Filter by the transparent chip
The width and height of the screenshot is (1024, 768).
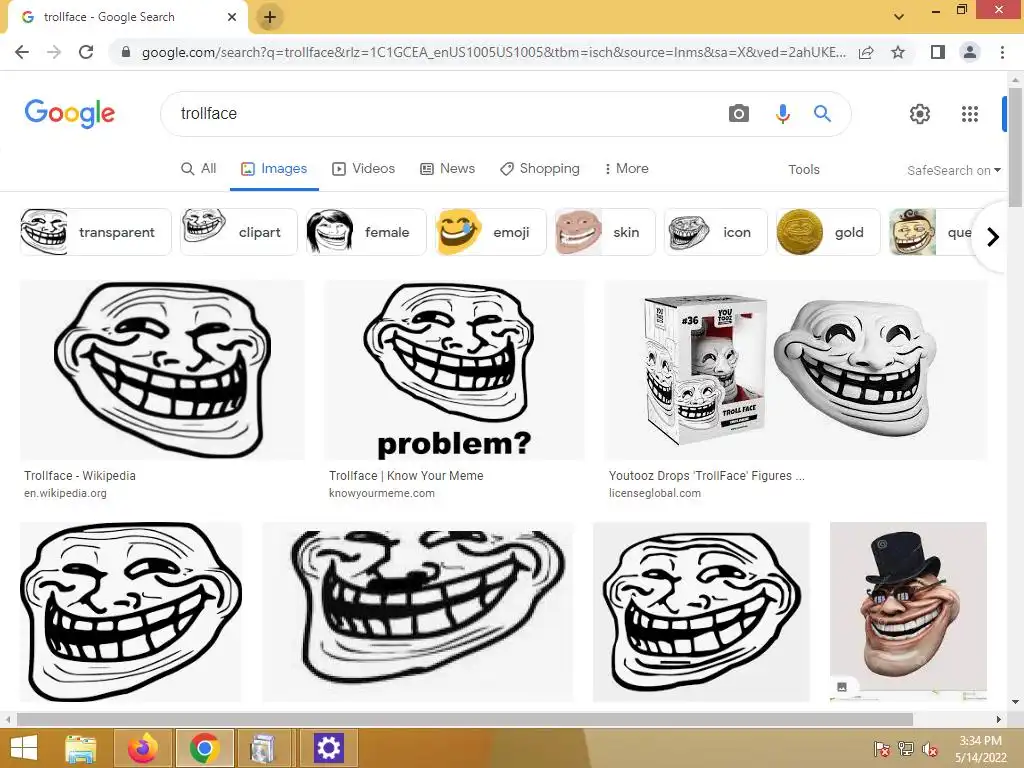pos(95,232)
